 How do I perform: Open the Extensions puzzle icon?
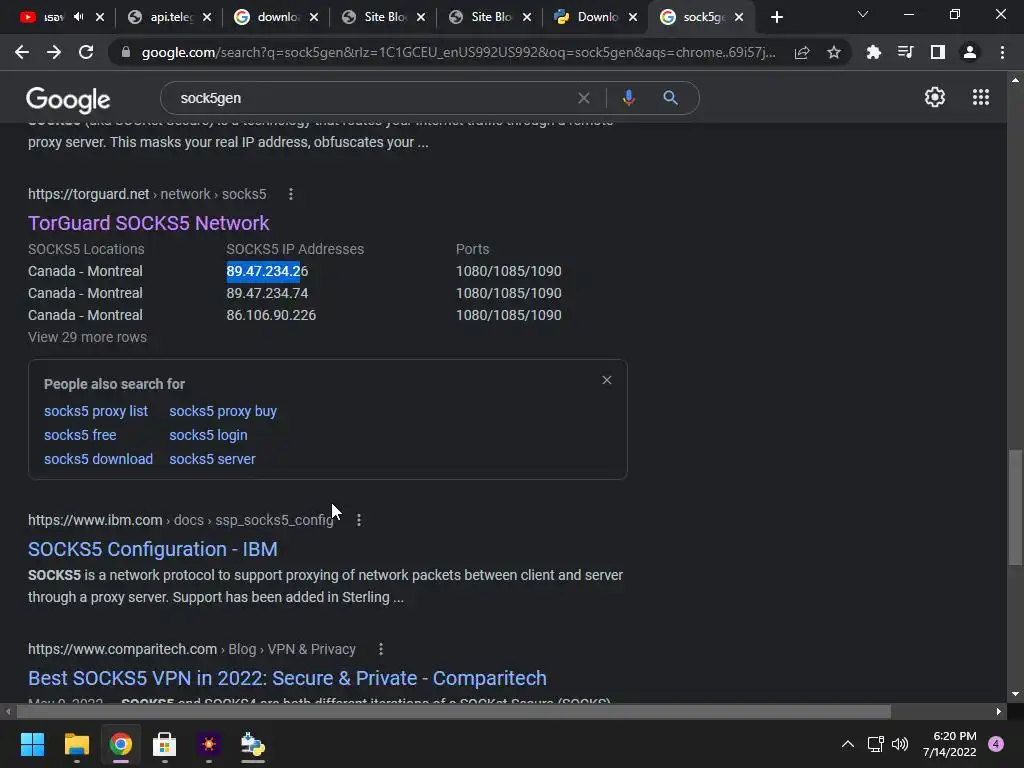pos(873,52)
